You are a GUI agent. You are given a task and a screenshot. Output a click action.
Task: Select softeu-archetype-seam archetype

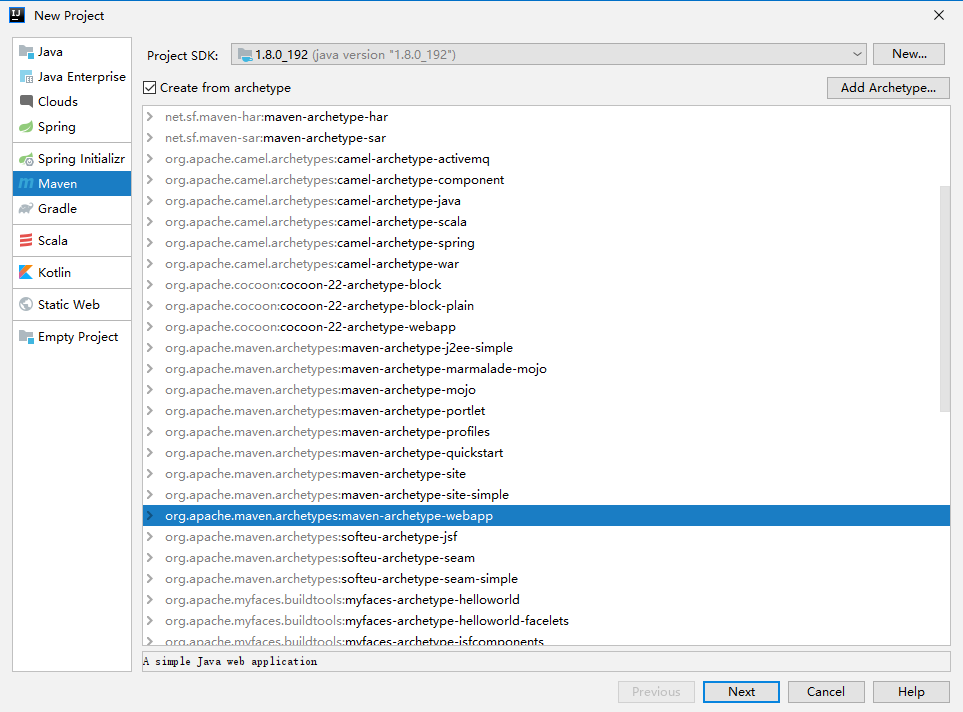click(546, 558)
